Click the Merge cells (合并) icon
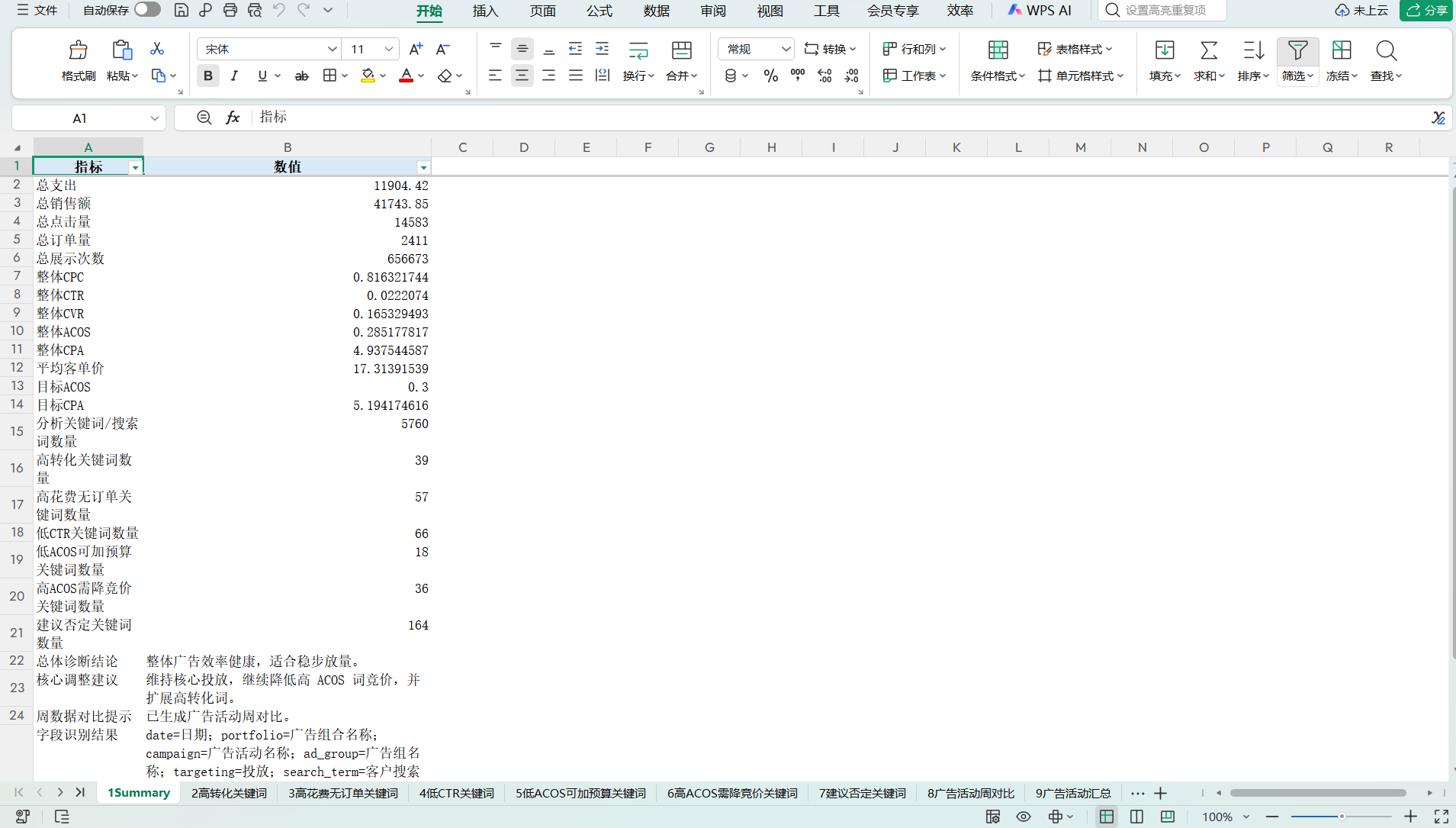 (x=681, y=50)
